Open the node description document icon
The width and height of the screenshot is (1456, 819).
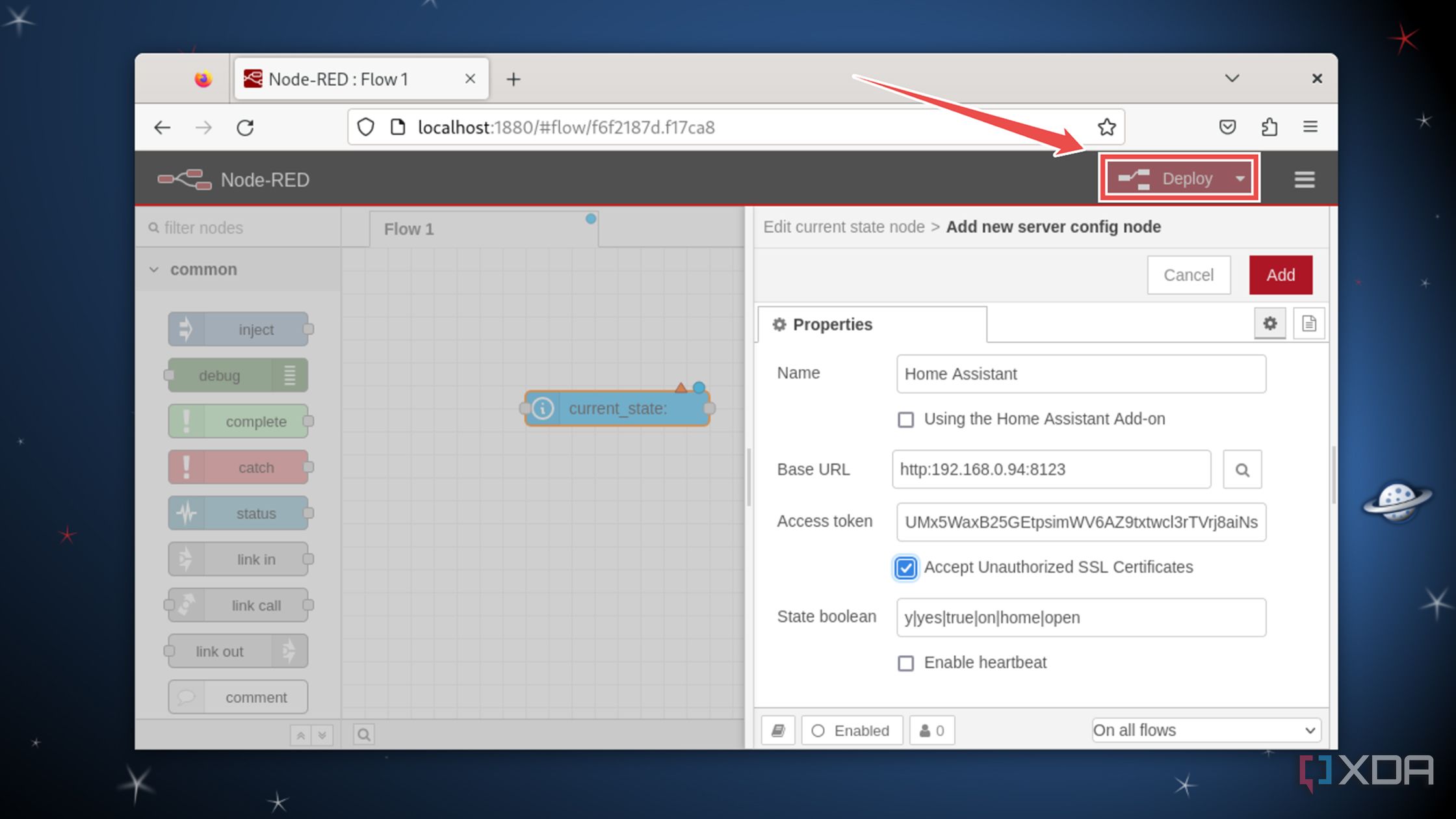[x=1308, y=323]
